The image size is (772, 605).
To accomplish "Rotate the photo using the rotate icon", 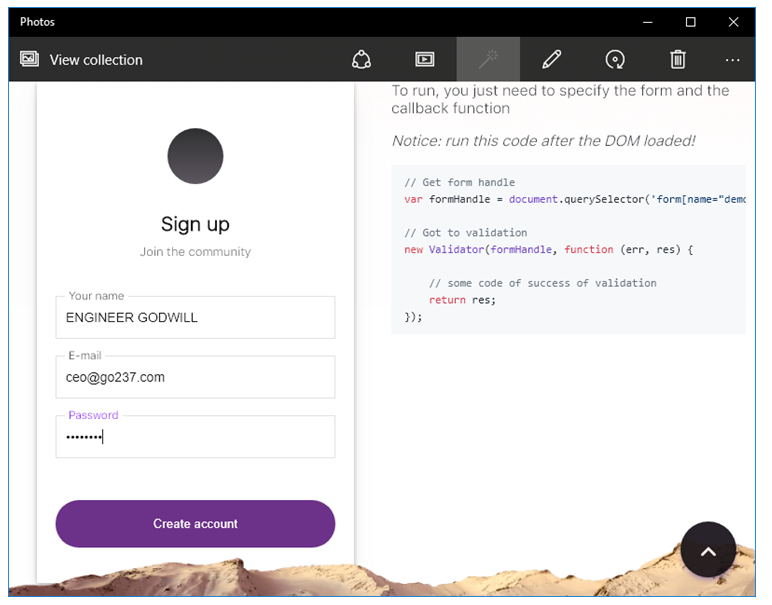I will pyautogui.click(x=615, y=60).
